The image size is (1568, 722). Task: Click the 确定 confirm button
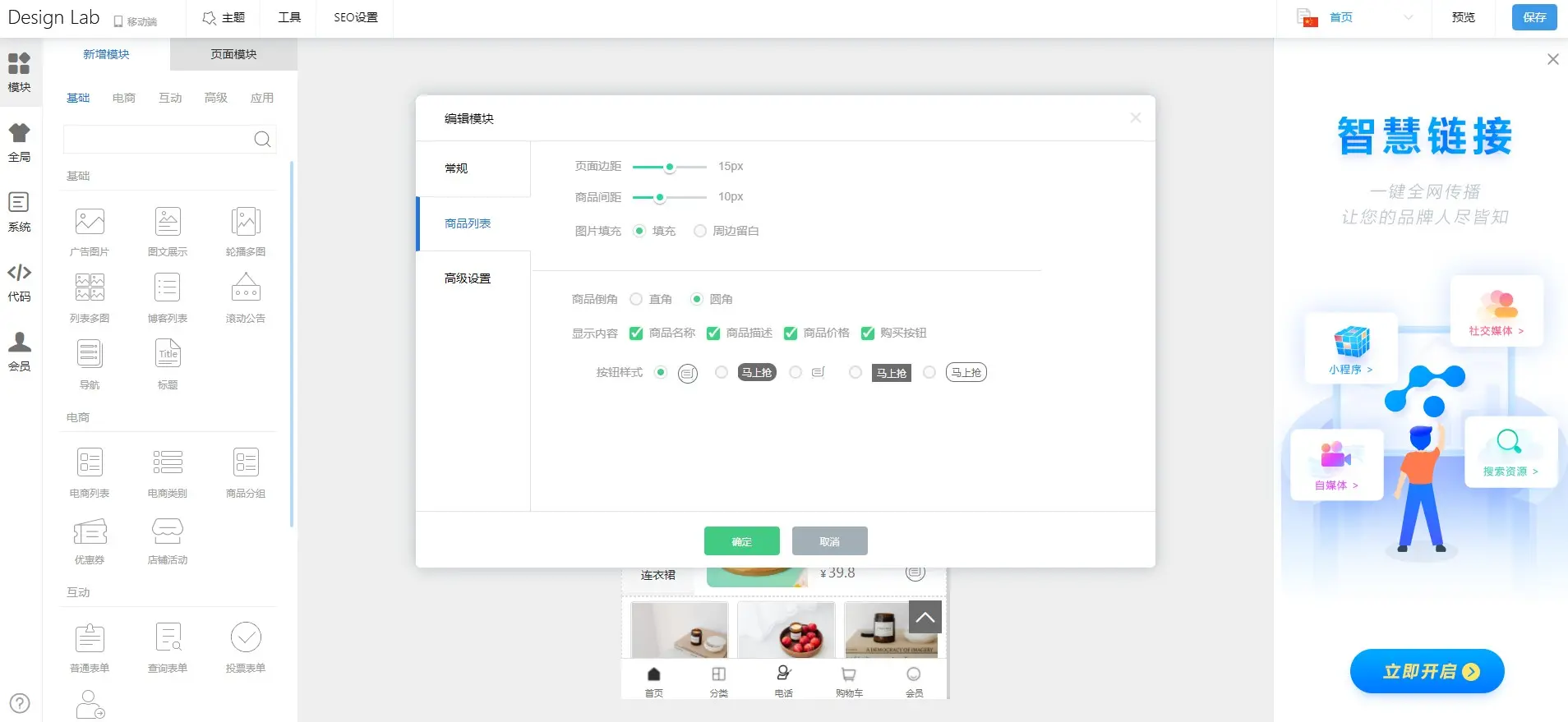point(742,541)
